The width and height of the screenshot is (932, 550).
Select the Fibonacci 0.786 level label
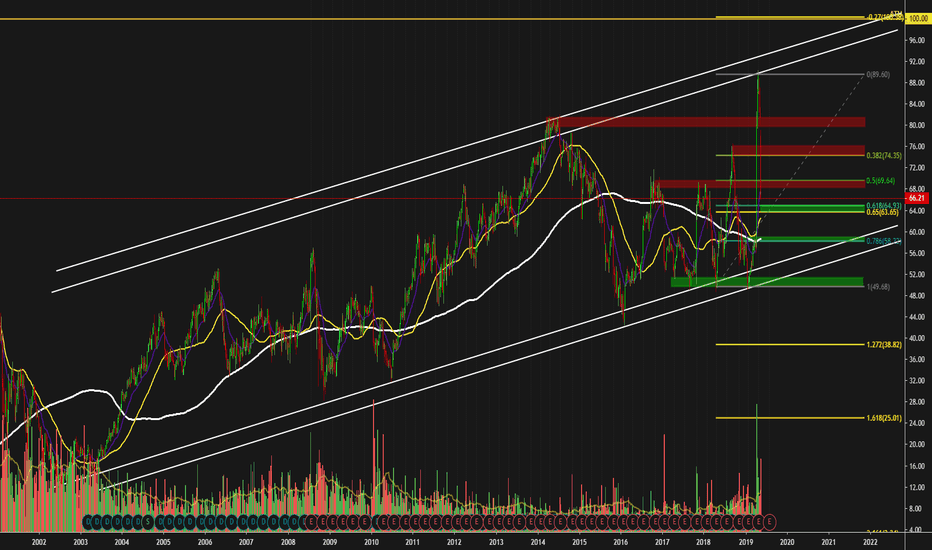[x=884, y=241]
